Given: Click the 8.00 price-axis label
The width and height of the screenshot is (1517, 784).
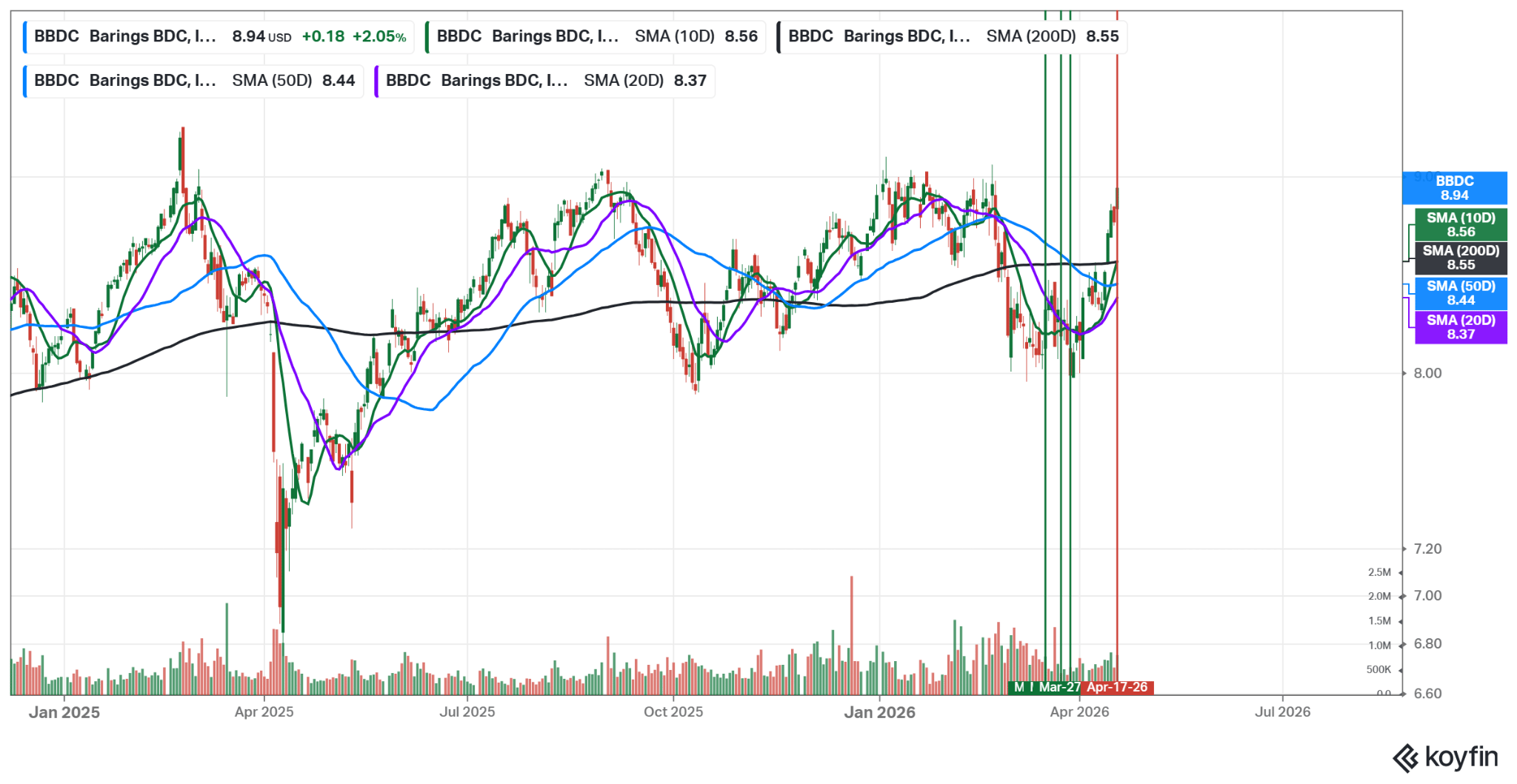Looking at the screenshot, I should click(1427, 373).
